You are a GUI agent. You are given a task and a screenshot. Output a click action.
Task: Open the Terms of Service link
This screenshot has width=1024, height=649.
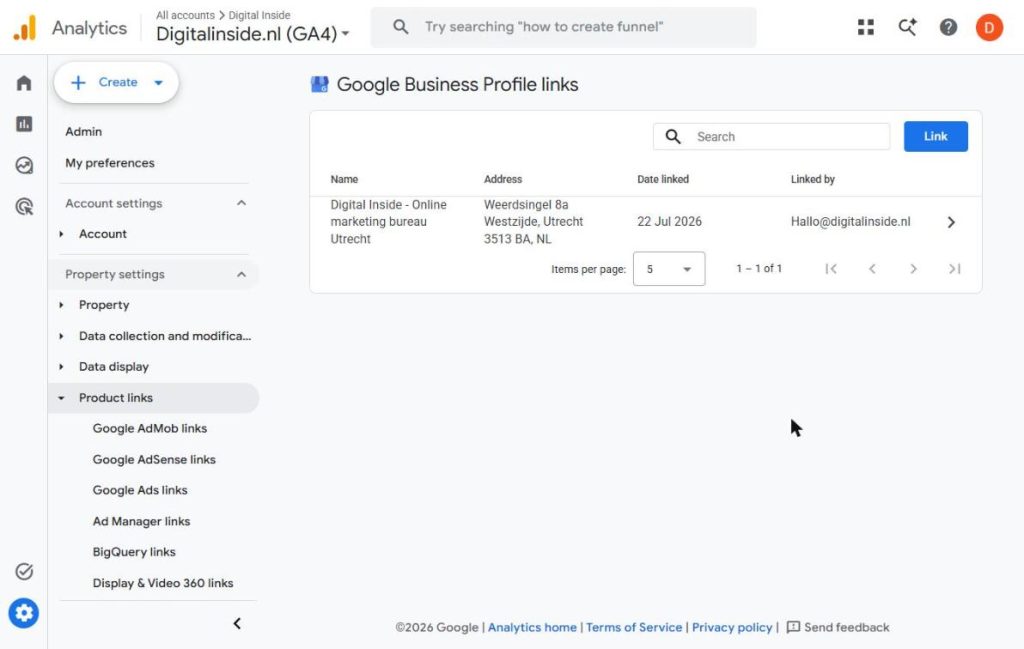point(633,627)
